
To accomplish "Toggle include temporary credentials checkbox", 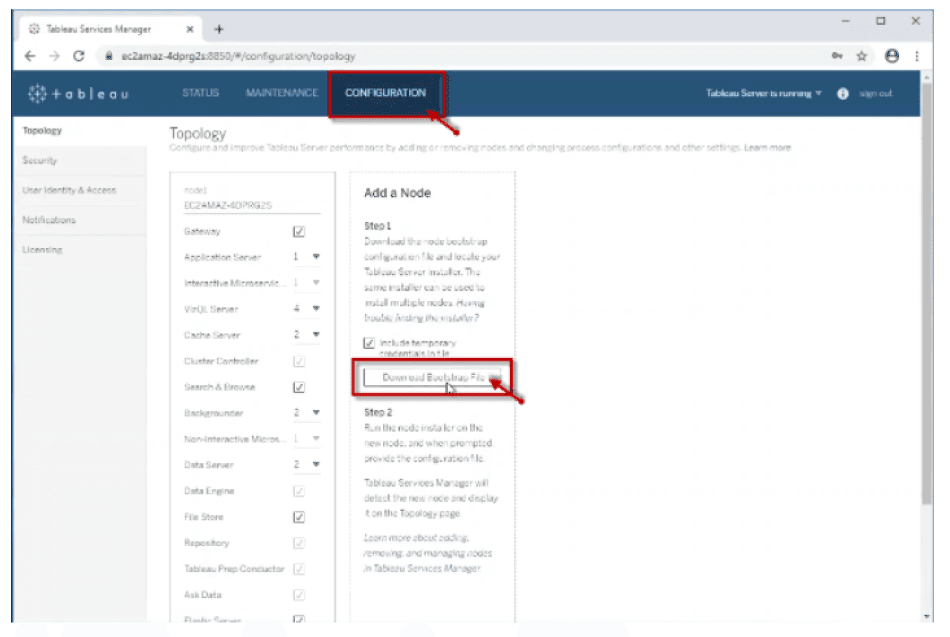I will (x=369, y=343).
